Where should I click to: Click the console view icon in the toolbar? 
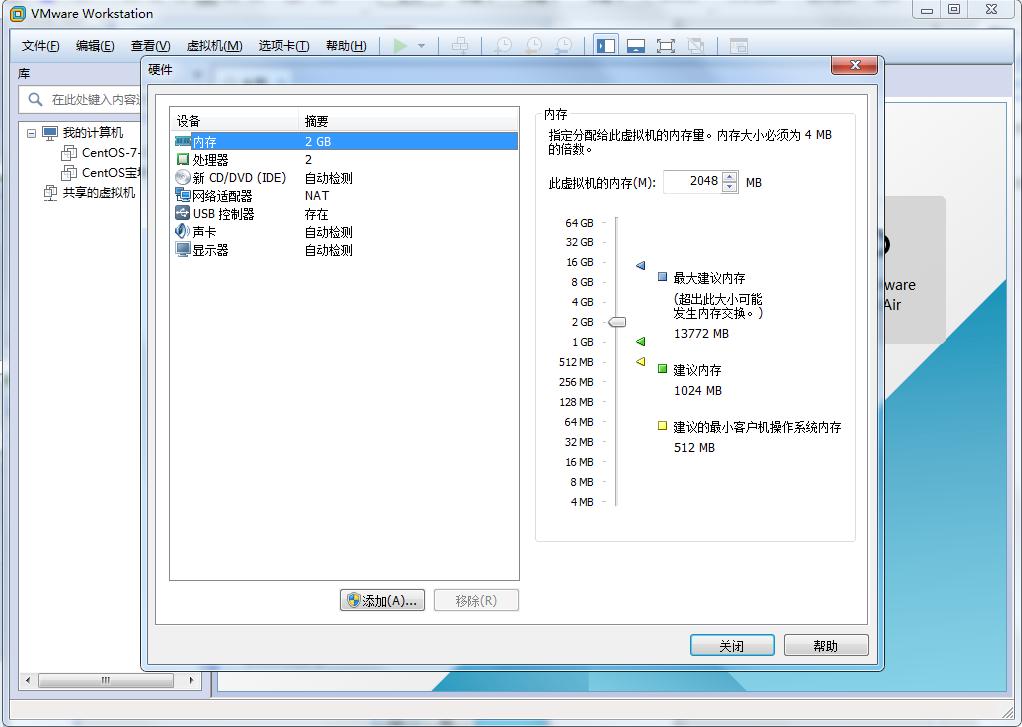coord(738,46)
